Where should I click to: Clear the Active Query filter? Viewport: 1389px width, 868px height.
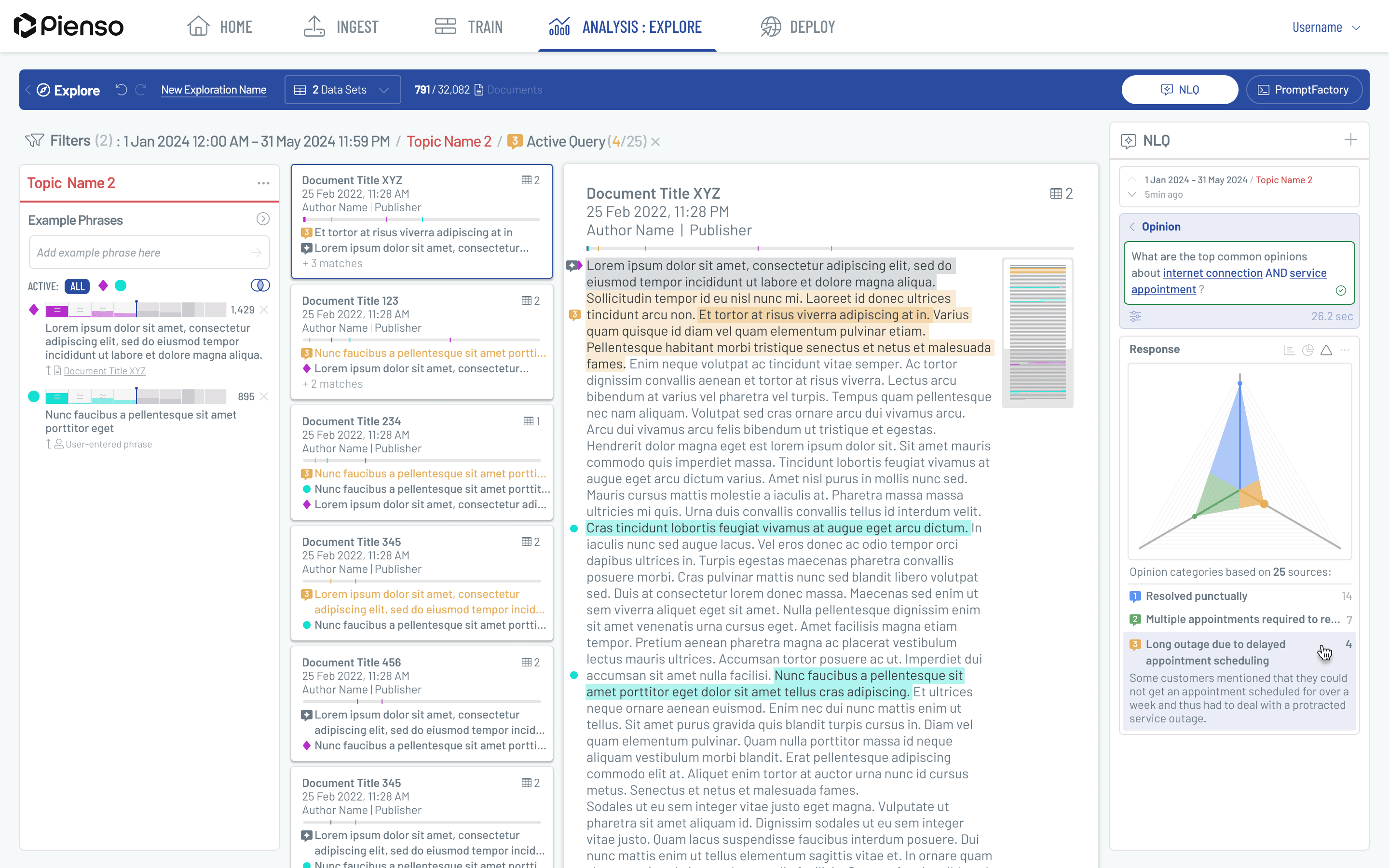[x=655, y=142]
